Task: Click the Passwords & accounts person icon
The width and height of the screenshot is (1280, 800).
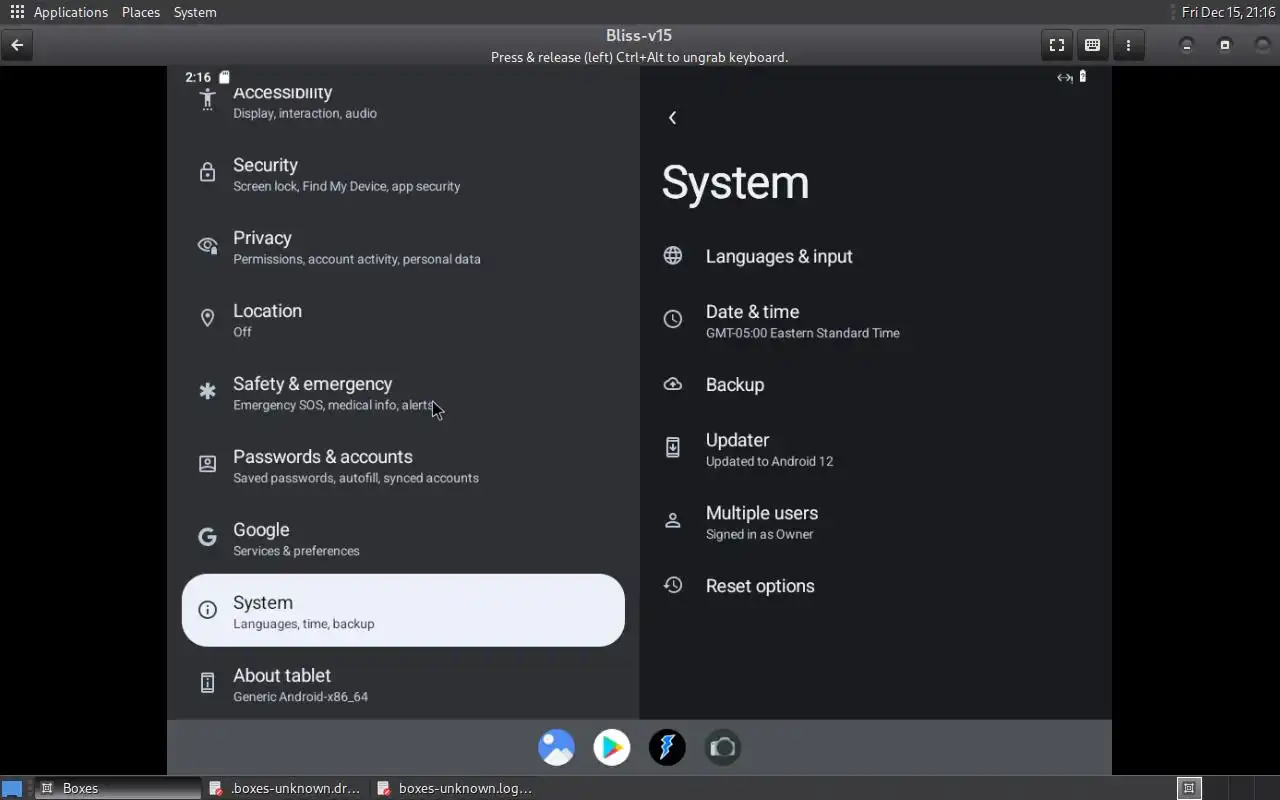Action: pos(207,464)
